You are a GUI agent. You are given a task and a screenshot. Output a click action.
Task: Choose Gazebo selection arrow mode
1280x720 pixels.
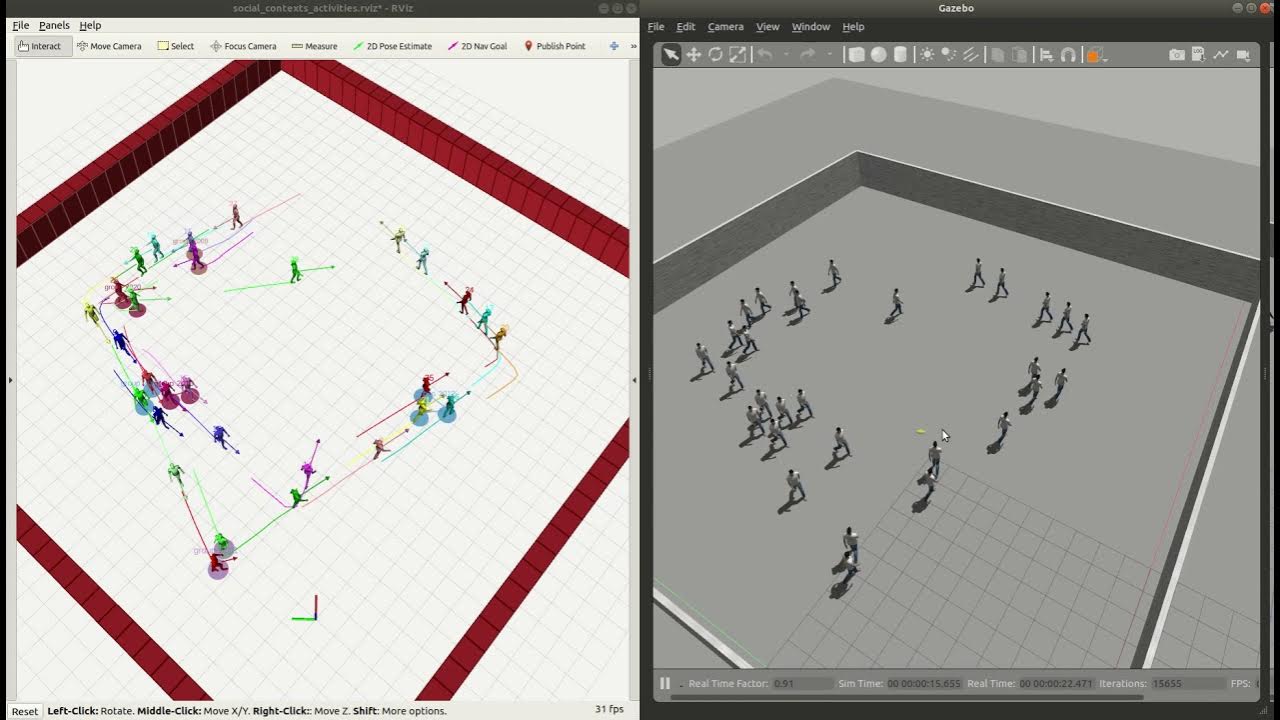(x=671, y=55)
